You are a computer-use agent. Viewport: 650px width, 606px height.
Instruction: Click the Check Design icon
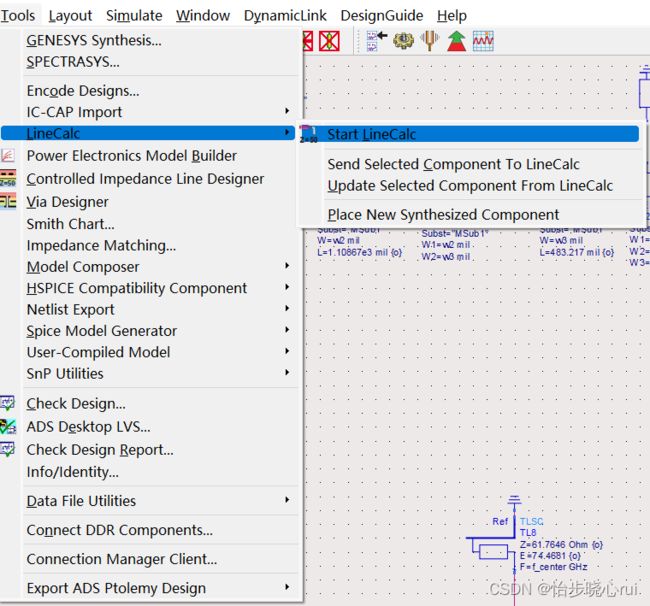point(8,403)
